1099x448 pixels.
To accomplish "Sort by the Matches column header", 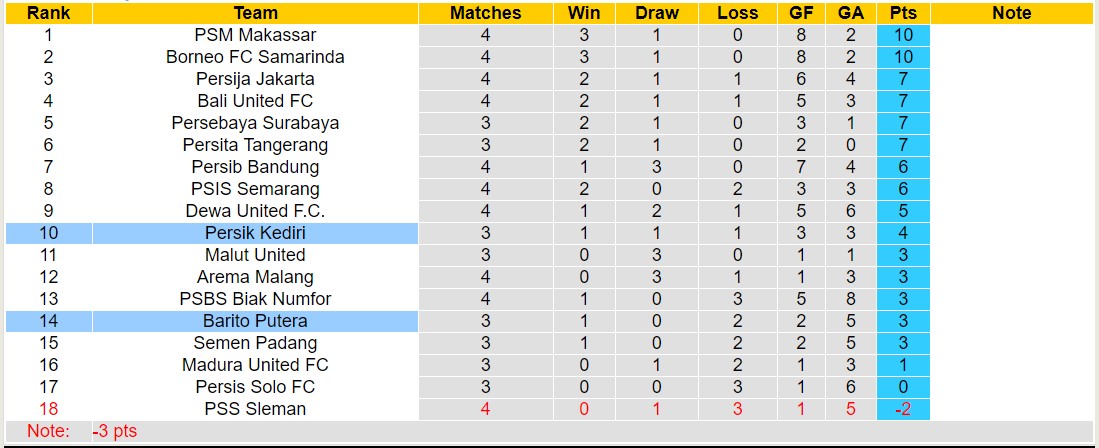I will [x=485, y=13].
